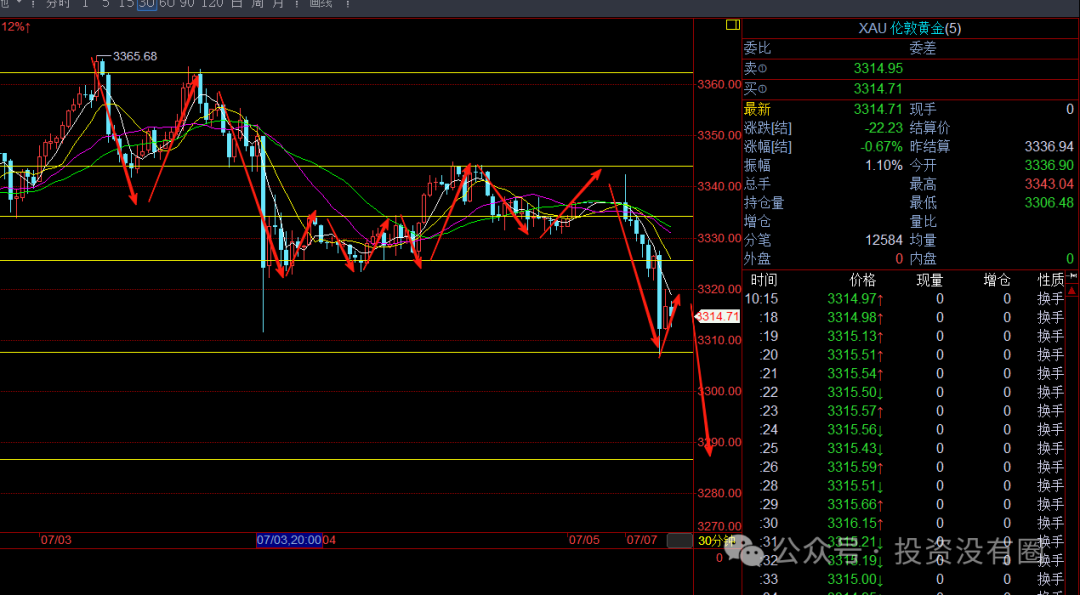Viewport: 1080px width, 595px height.
Task: Click the 分笔 value 12584
Action: (884, 240)
